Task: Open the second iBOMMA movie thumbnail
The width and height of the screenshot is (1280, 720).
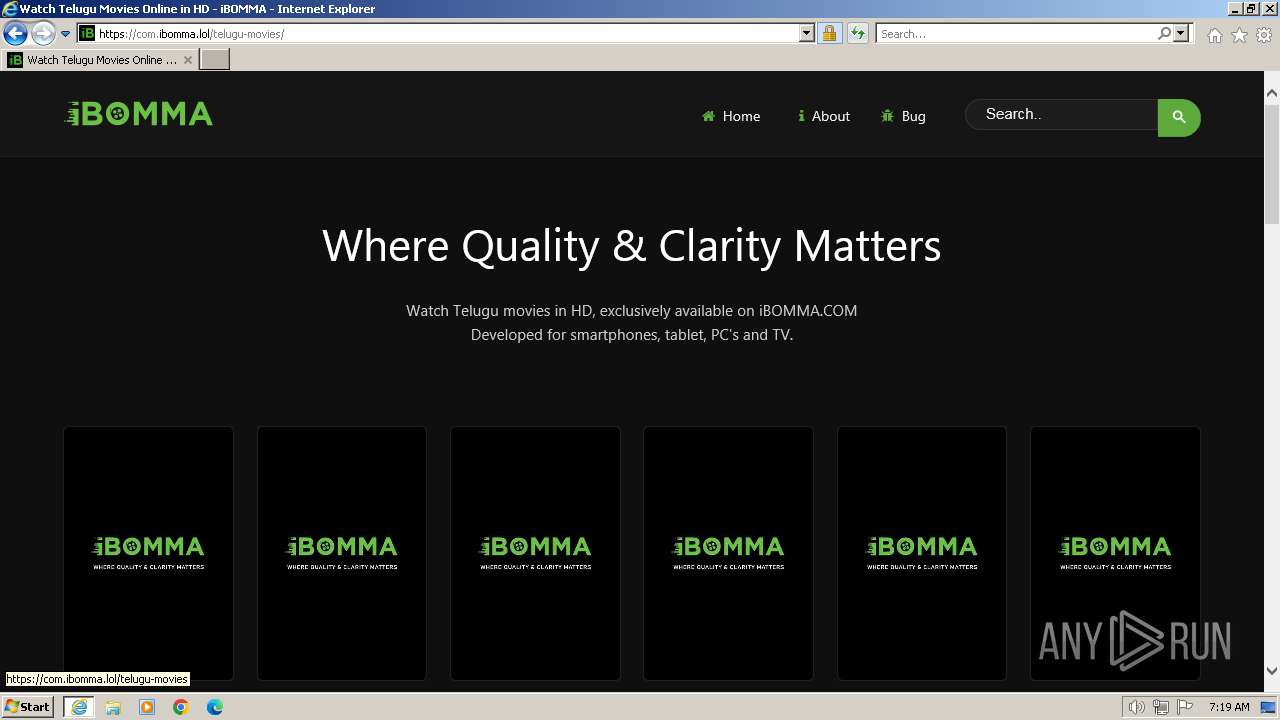Action: 342,553
